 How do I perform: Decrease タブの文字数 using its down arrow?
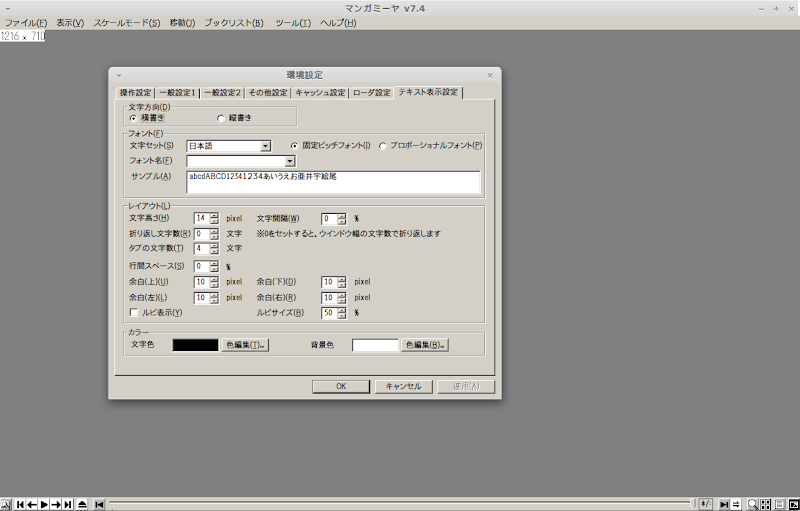tap(215, 252)
